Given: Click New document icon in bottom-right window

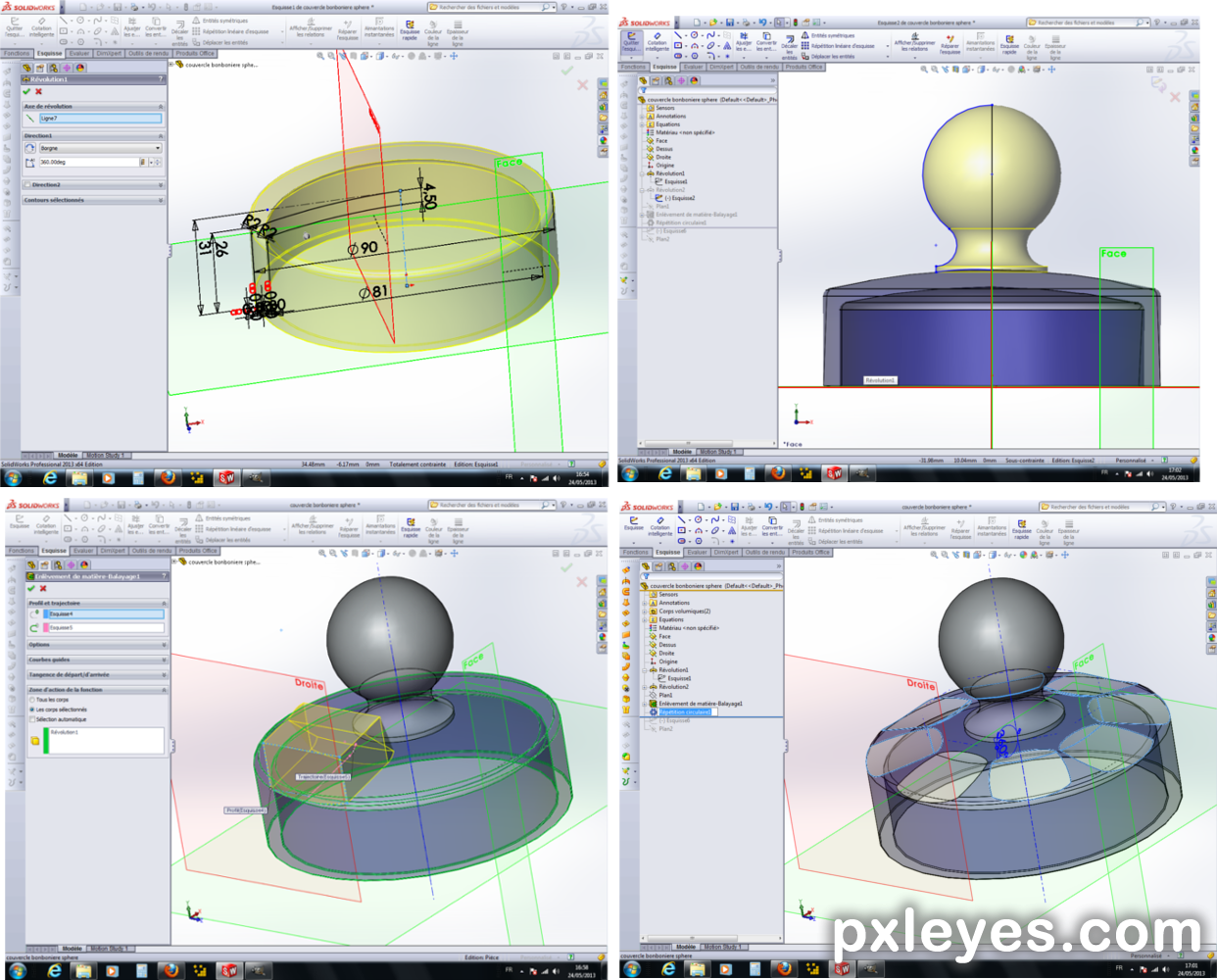Looking at the screenshot, I should pyautogui.click(x=699, y=508).
